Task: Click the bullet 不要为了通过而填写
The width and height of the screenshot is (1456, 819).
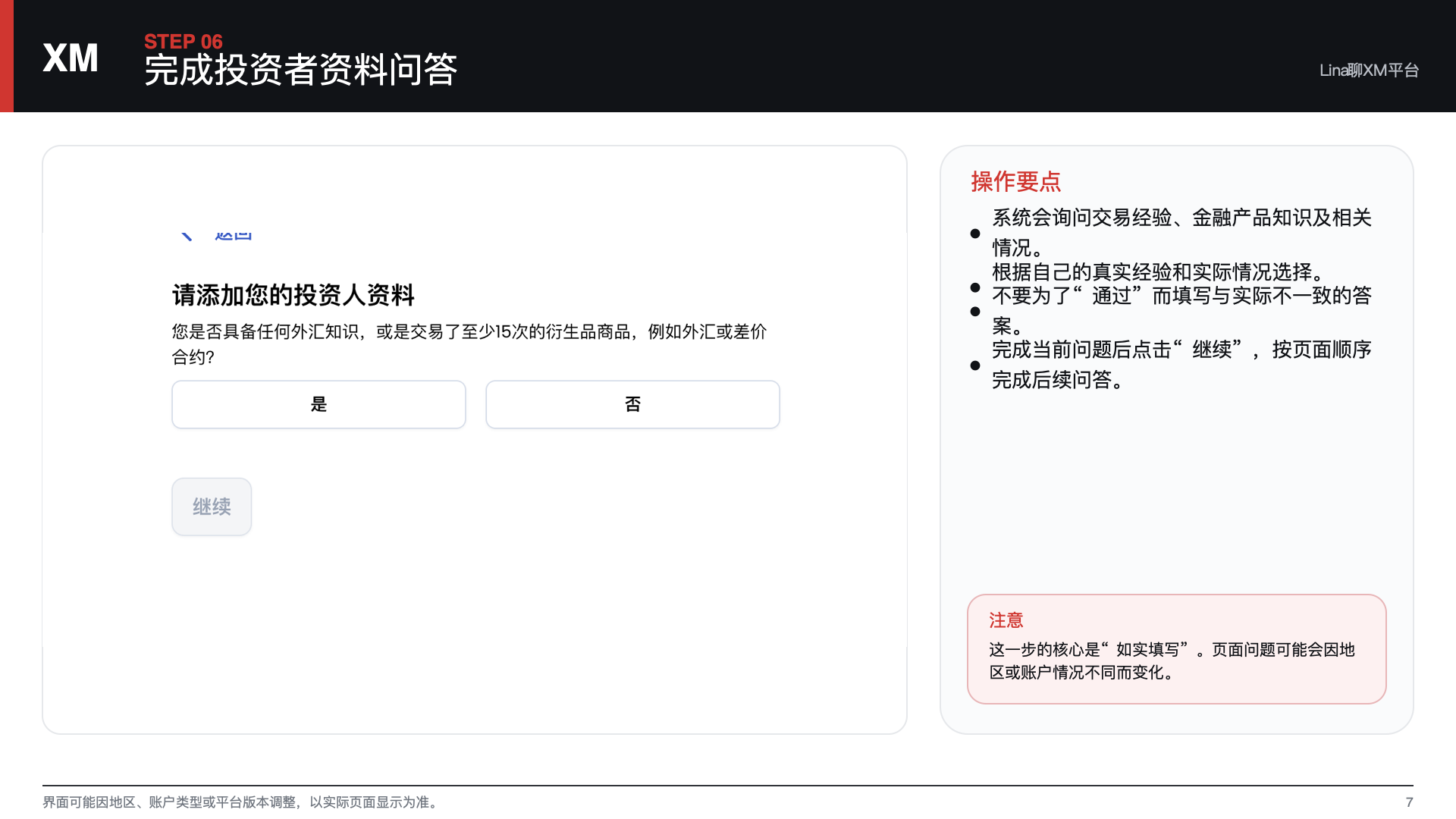Action: pos(1181,310)
